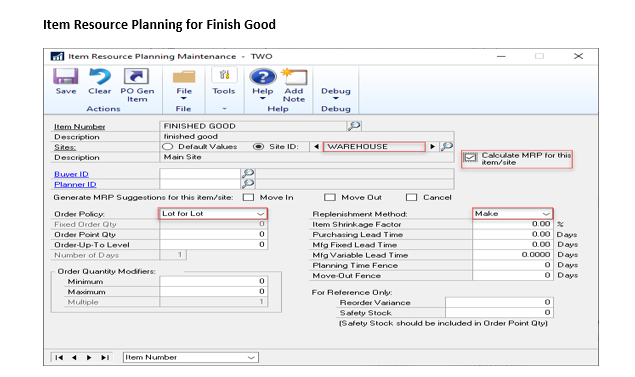Expand the File dropdown arrow
The image size is (635, 377).
[183, 98]
